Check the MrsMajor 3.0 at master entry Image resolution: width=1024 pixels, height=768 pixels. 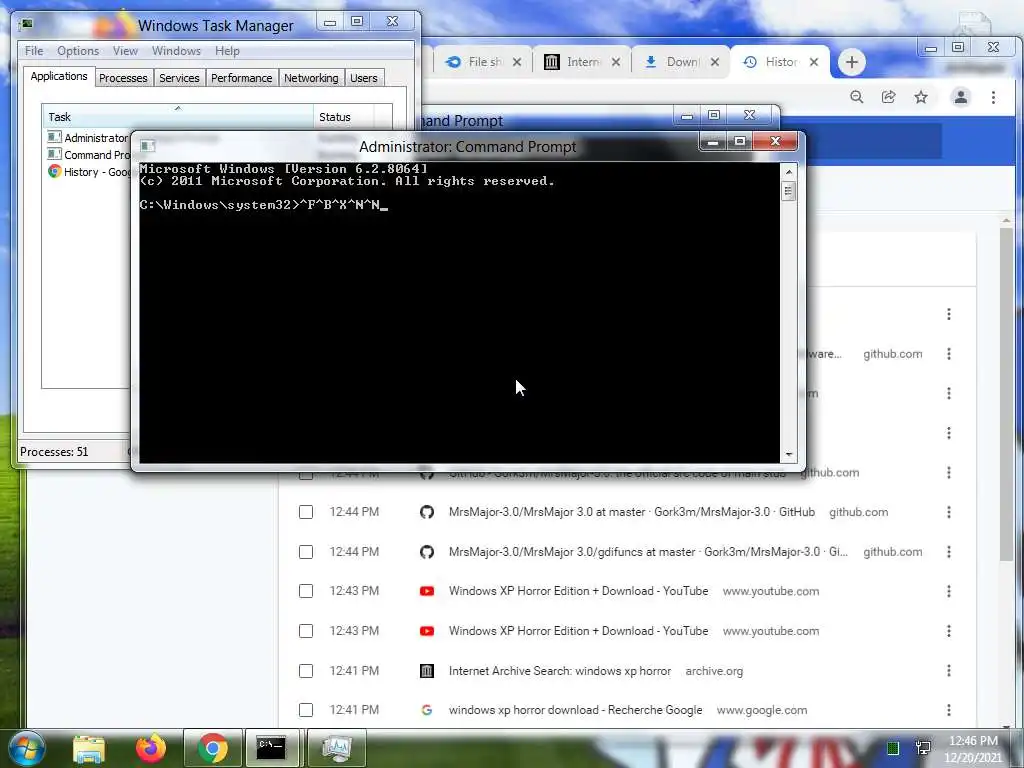tap(306, 512)
